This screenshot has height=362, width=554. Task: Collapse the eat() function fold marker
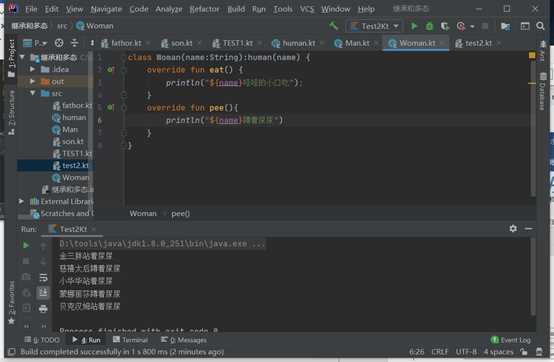click(123, 69)
